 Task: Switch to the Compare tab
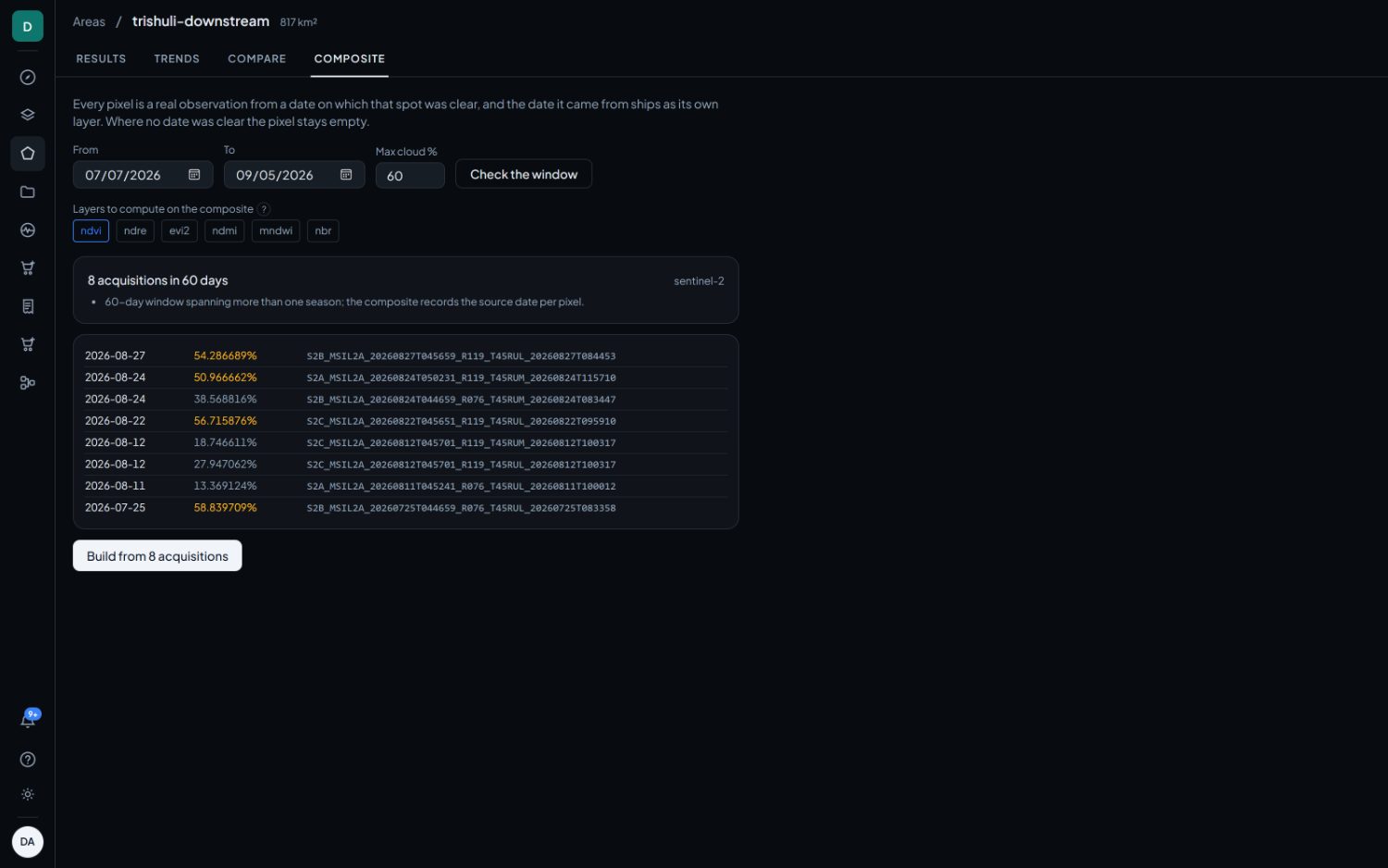pos(257,58)
